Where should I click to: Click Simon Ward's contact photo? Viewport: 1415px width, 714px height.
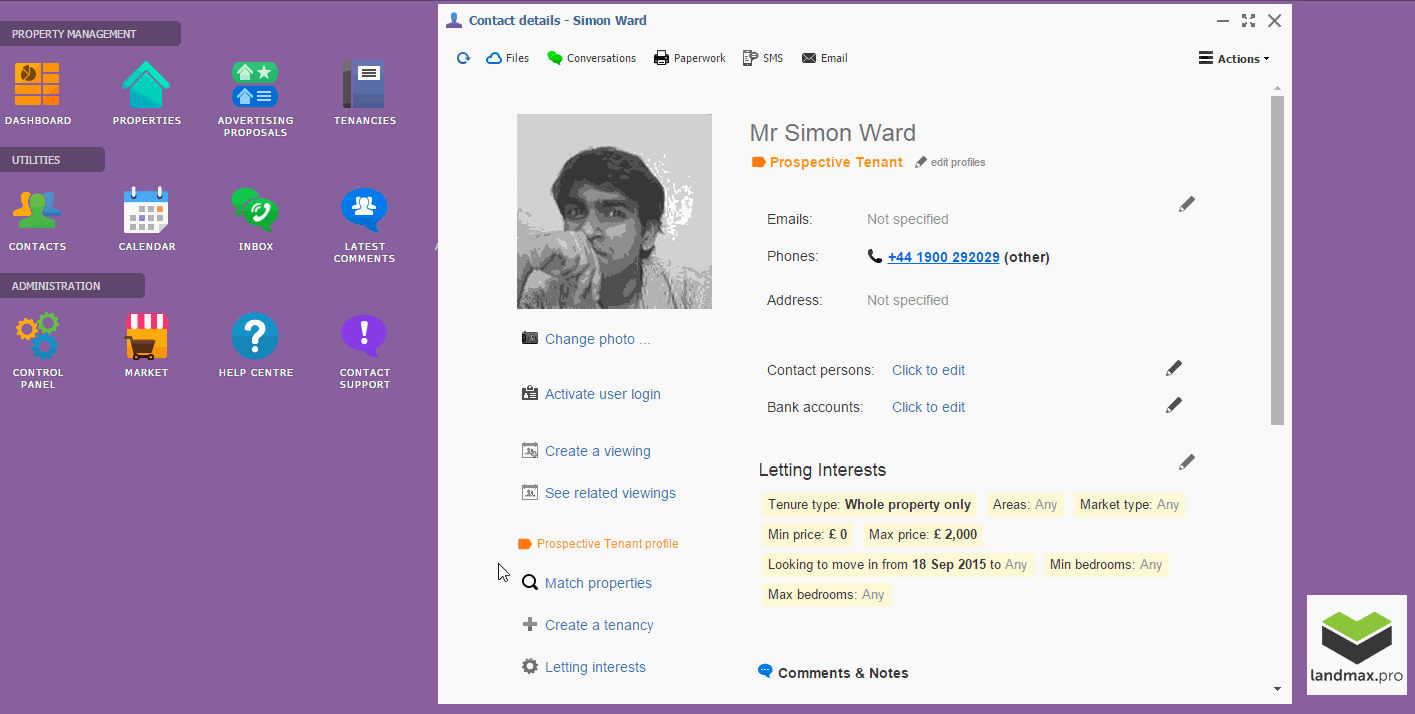[614, 211]
